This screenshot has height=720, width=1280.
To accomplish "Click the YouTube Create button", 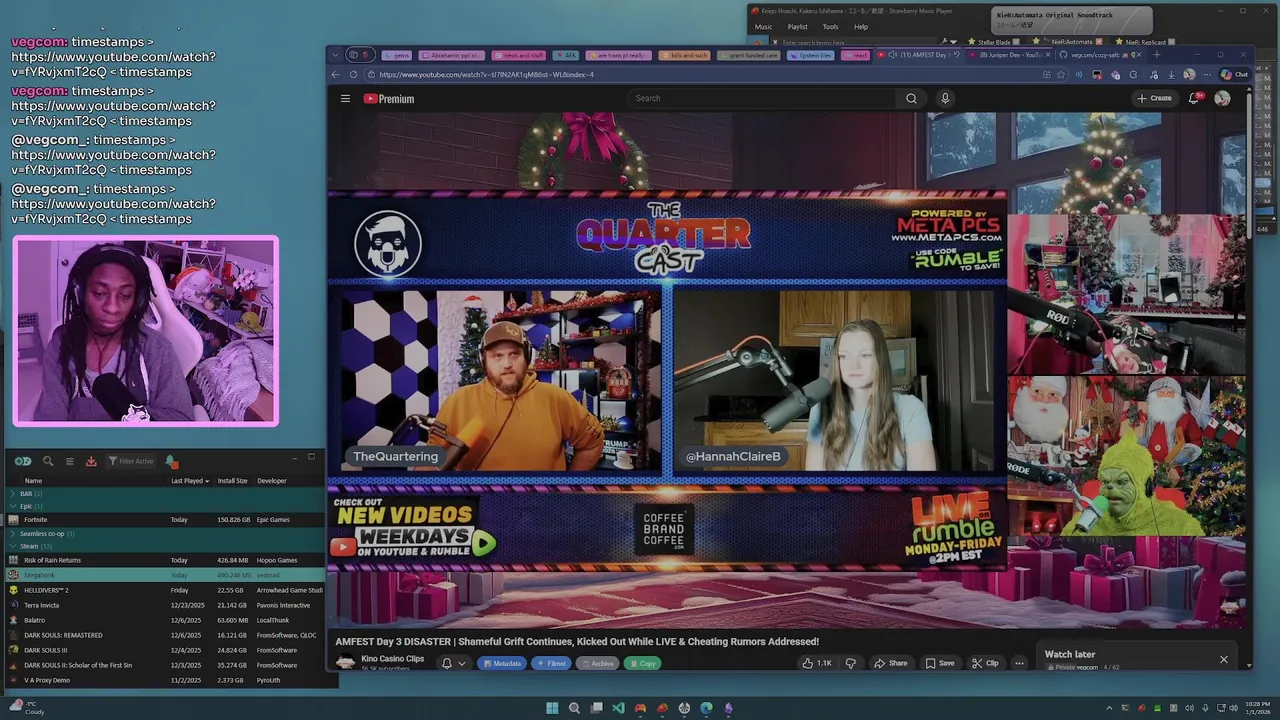I will 1154,98.
